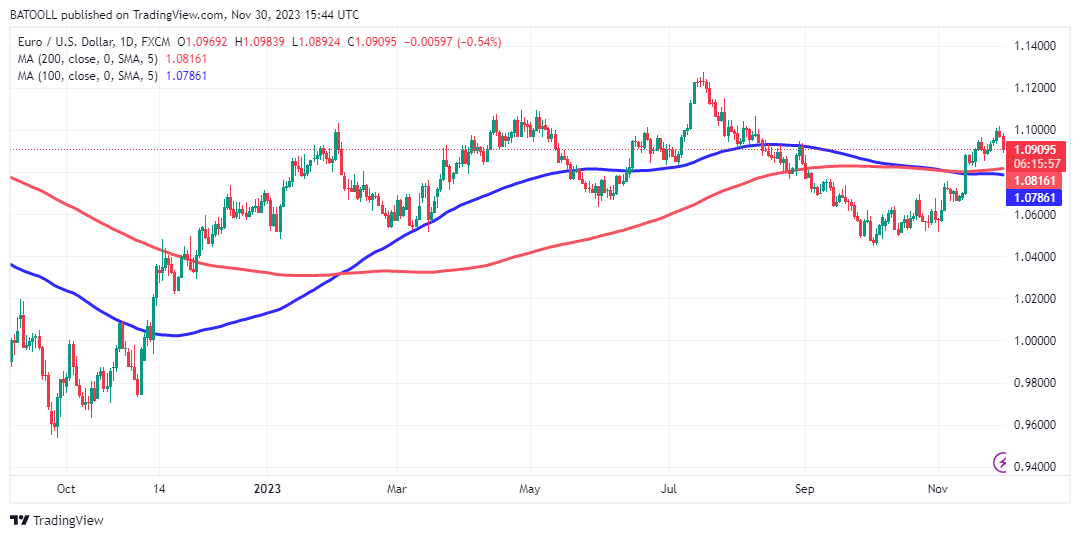Click the 0.94000 price axis label
The image size is (1080, 538).
click(1036, 466)
